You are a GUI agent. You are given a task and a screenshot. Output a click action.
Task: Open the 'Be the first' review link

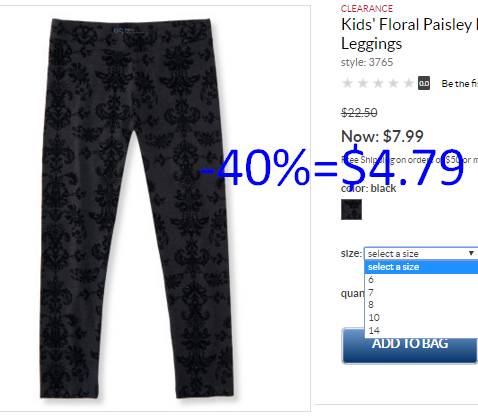[x=460, y=84]
